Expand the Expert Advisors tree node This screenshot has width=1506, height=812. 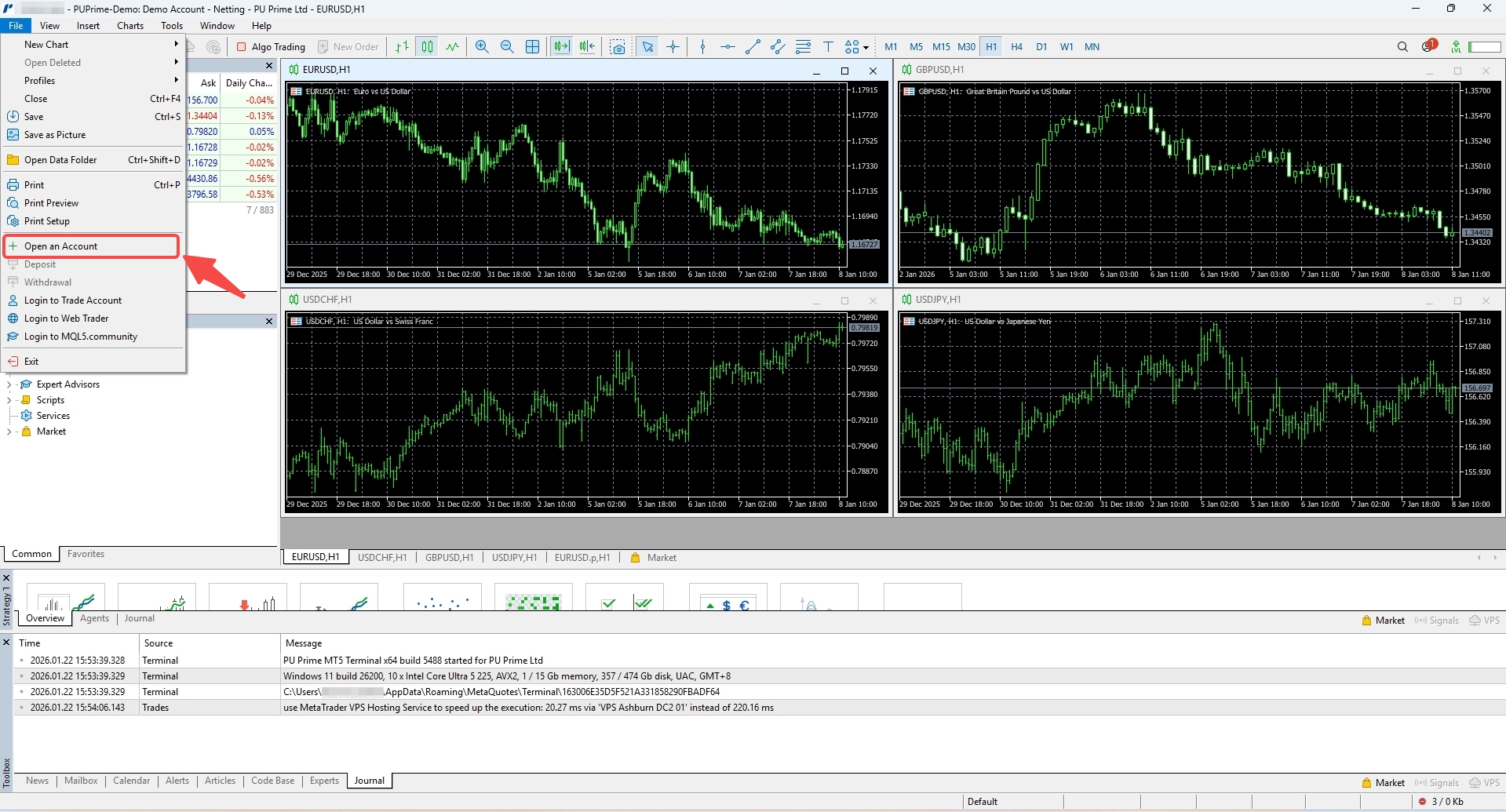[x=10, y=384]
